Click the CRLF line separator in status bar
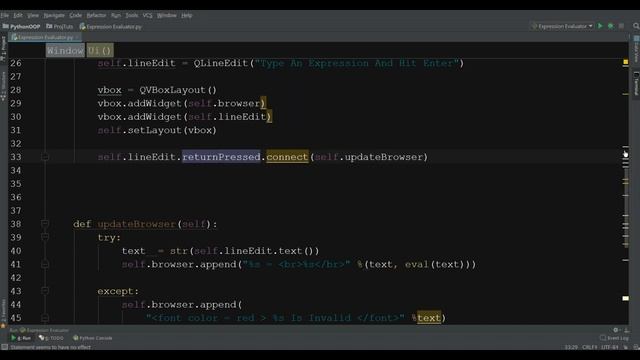This screenshot has width=640, height=360. [x=590, y=347]
